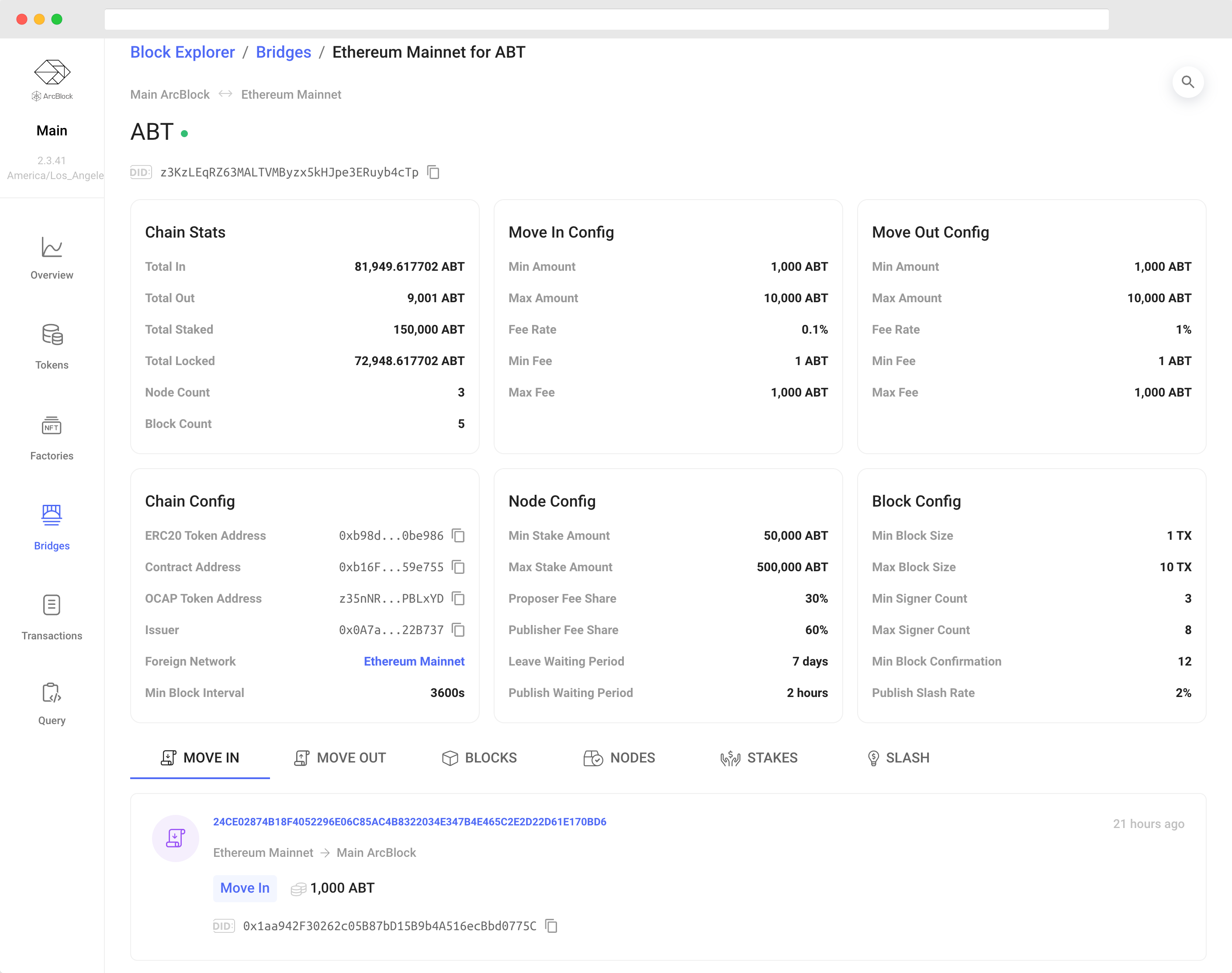Switch to the MOVE OUT tab
Screen dimensions: 1232x973
[x=340, y=758]
